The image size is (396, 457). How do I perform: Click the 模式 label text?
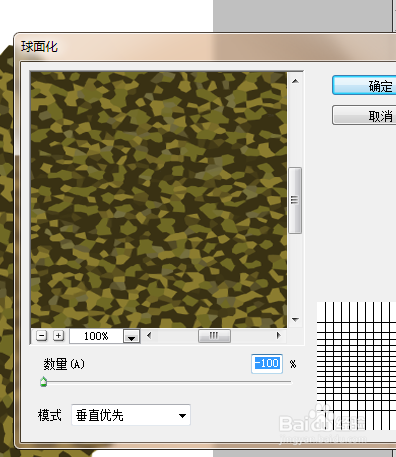[50, 415]
